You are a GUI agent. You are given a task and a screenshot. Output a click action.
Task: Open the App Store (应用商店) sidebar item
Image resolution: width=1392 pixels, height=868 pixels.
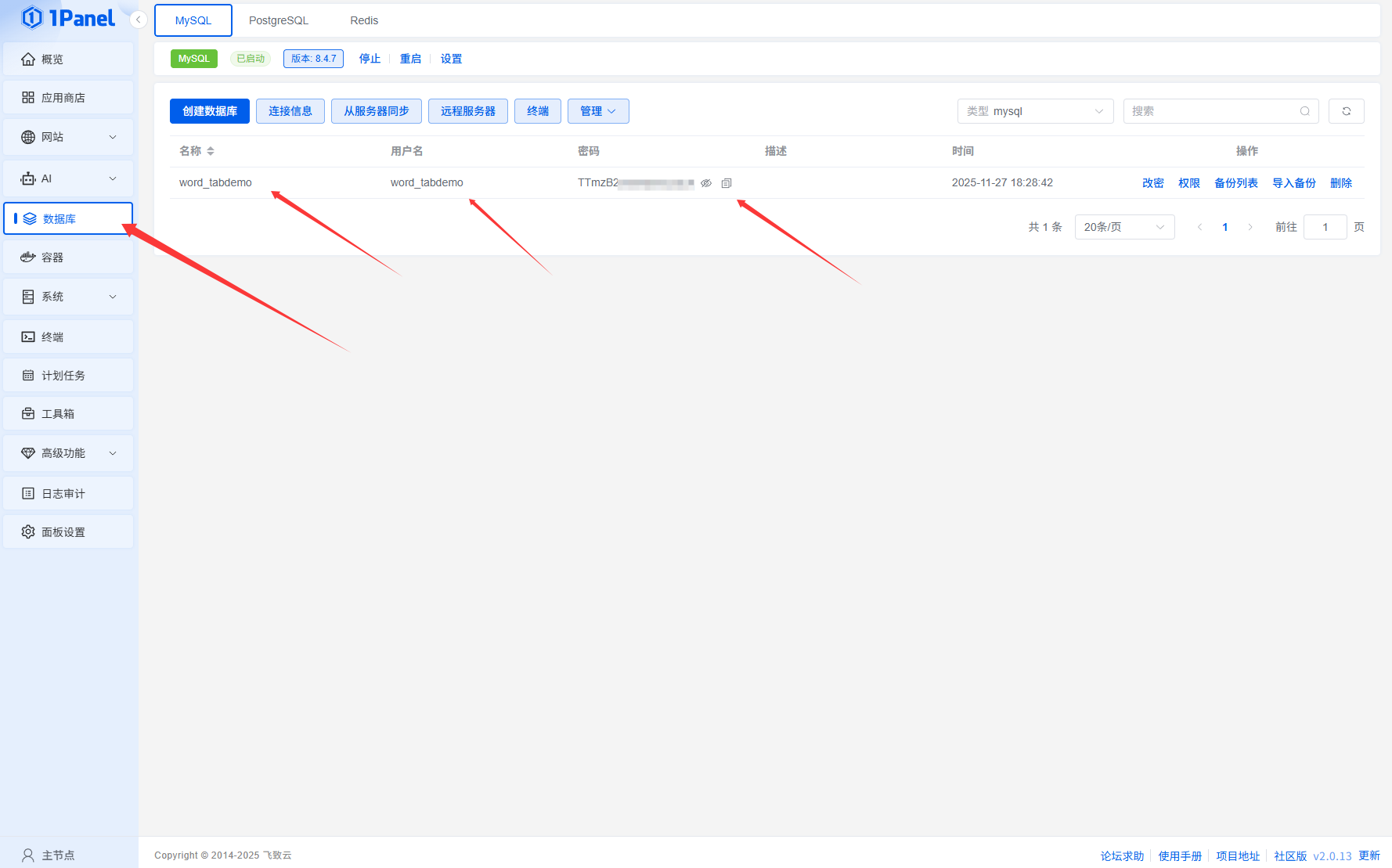coord(68,98)
